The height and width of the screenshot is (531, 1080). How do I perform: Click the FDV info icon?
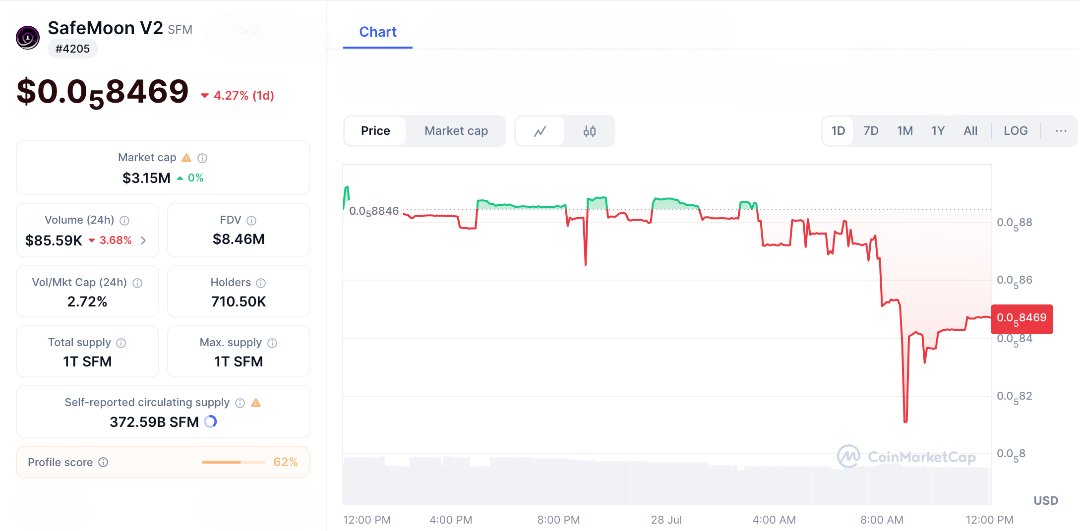pos(251,220)
